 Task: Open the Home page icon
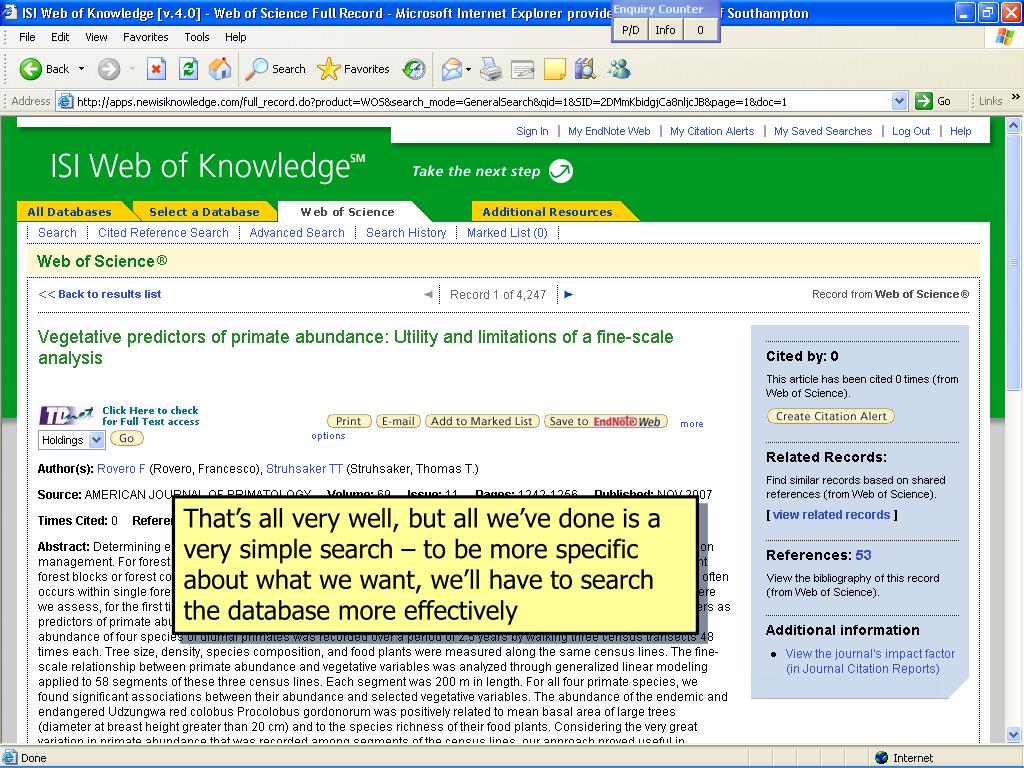tap(220, 69)
